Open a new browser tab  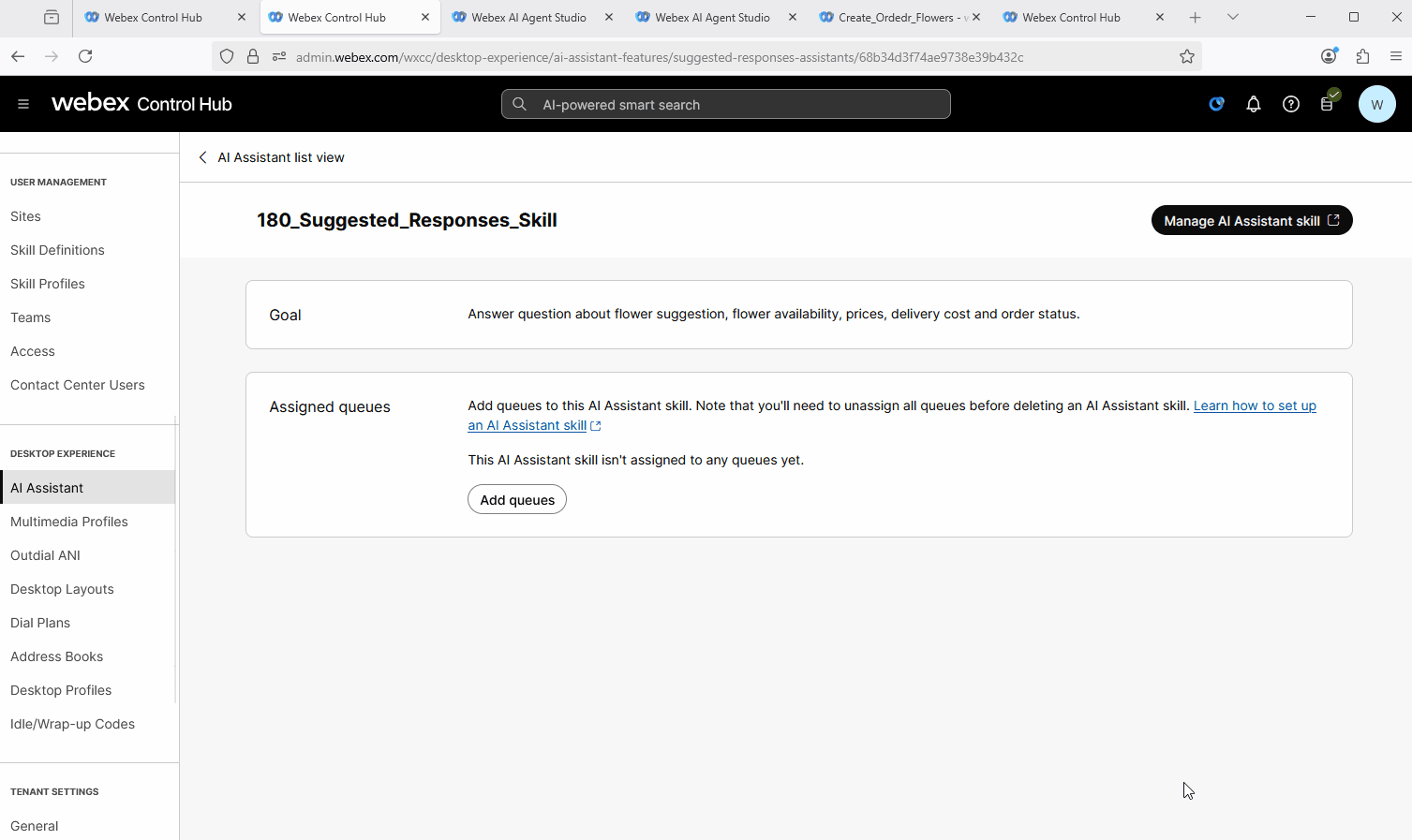coord(1195,17)
